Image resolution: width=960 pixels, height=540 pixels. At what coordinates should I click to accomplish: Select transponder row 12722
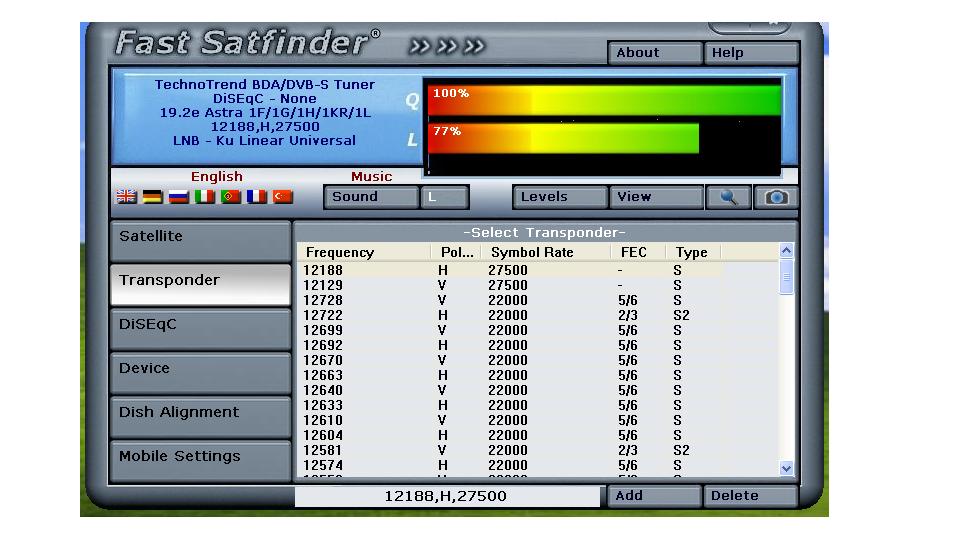click(x=539, y=315)
